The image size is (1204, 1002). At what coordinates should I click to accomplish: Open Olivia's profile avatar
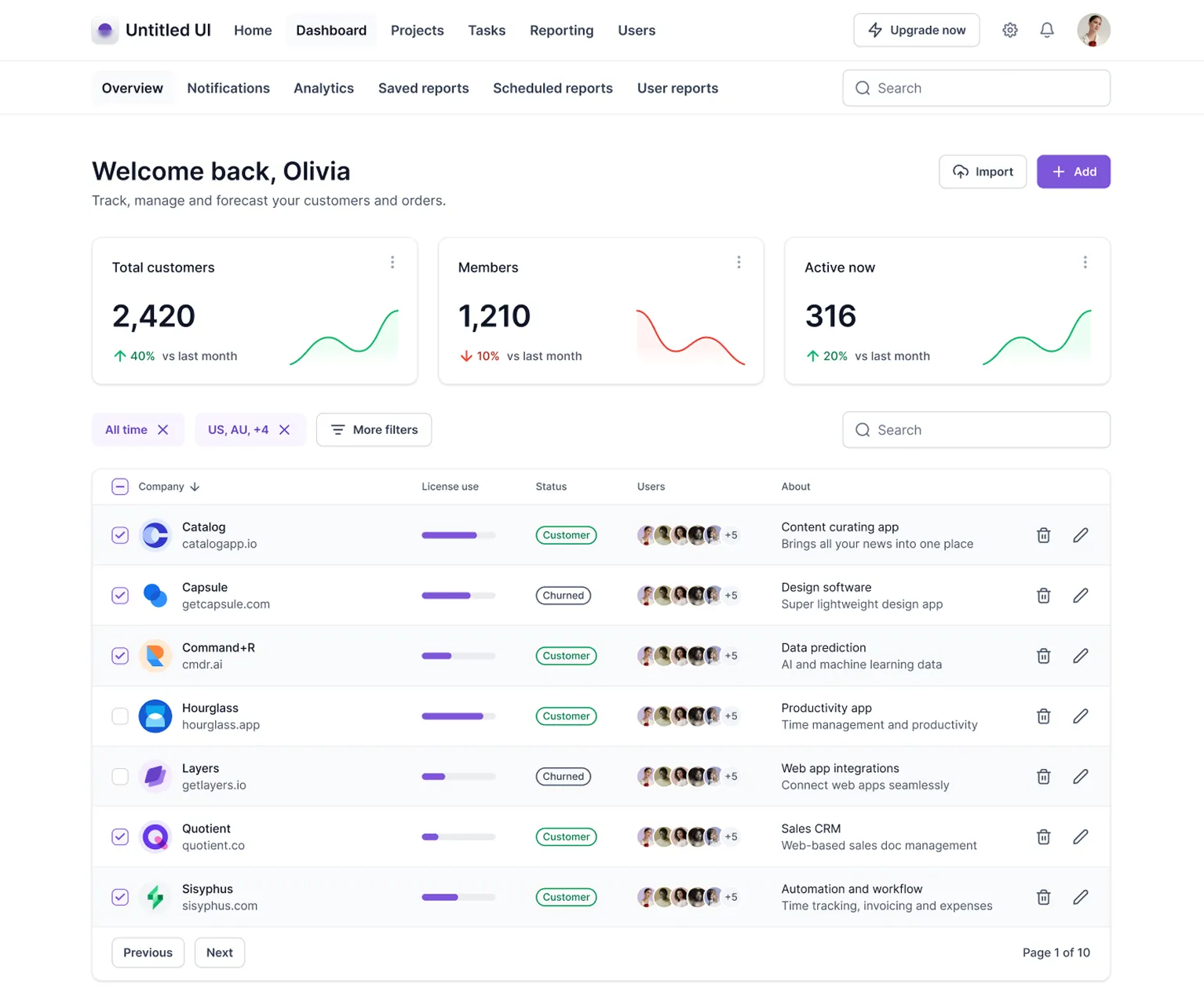pos(1093,30)
